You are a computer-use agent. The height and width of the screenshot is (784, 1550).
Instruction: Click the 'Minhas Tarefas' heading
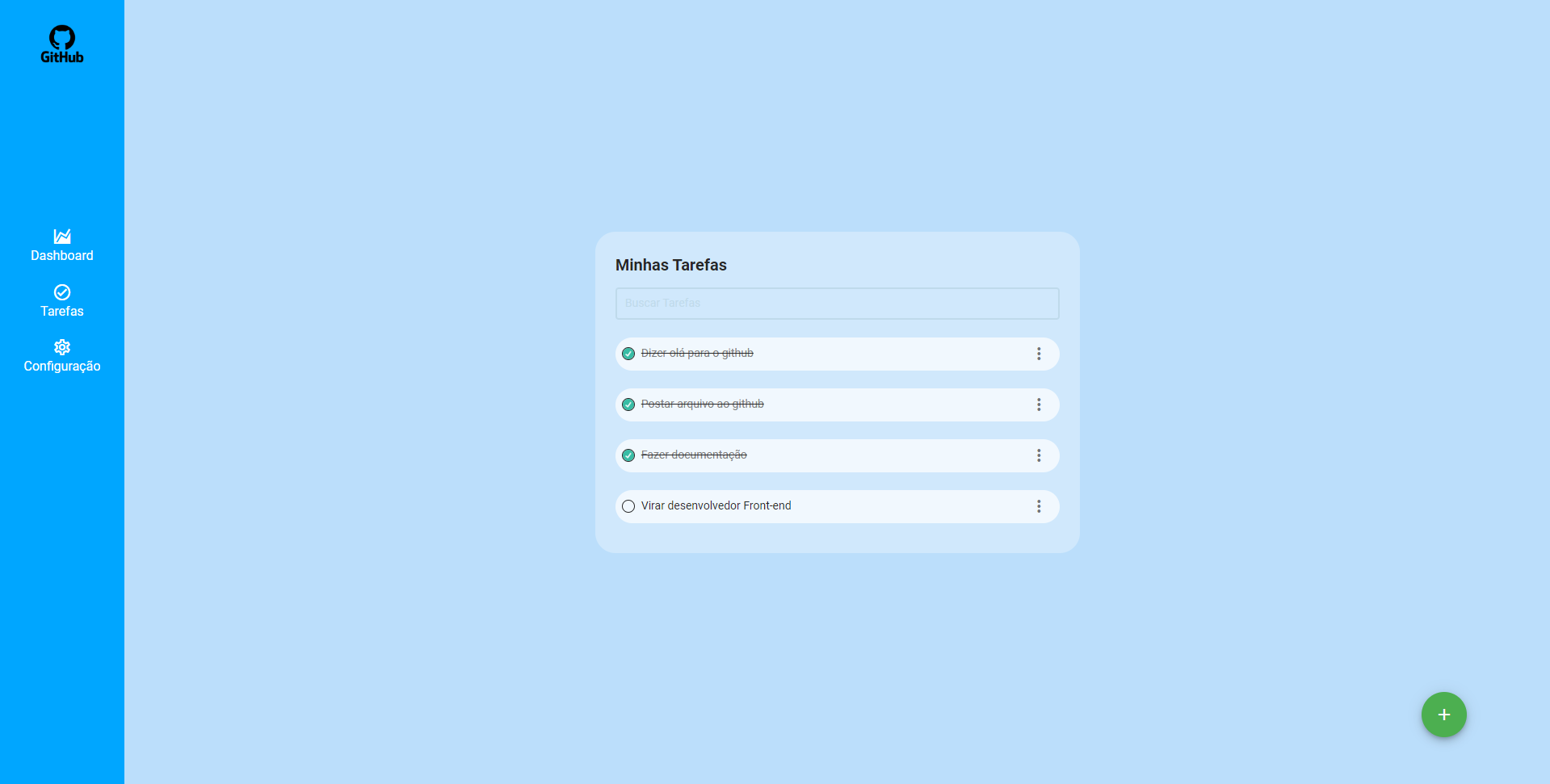coord(670,265)
